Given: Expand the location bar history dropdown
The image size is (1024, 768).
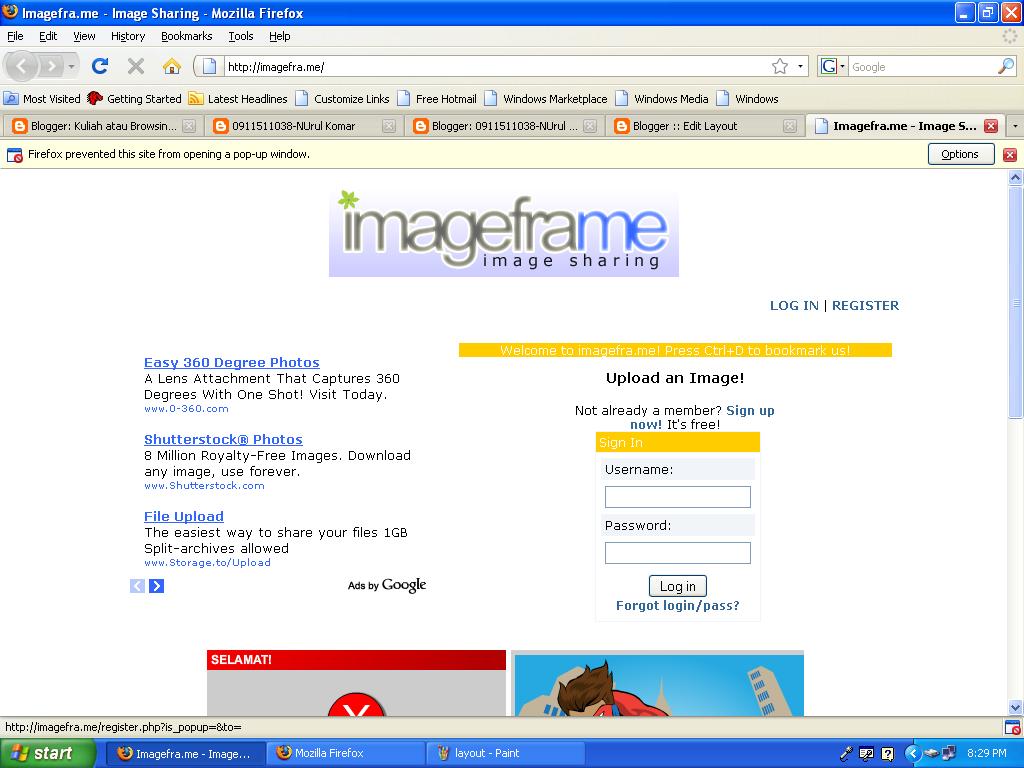Looking at the screenshot, I should point(800,66).
